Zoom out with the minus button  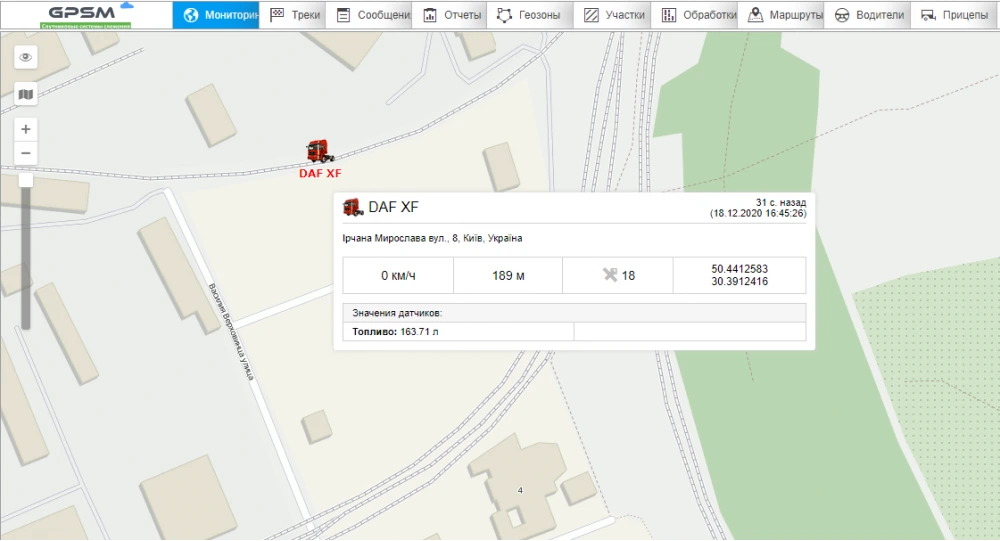[x=26, y=154]
